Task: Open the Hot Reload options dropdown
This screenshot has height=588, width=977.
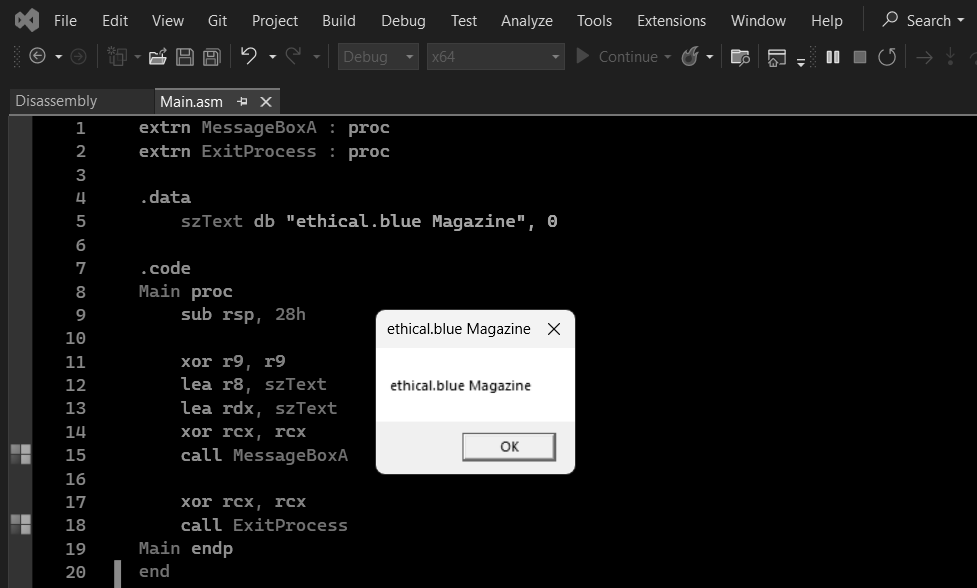Action: (x=710, y=57)
